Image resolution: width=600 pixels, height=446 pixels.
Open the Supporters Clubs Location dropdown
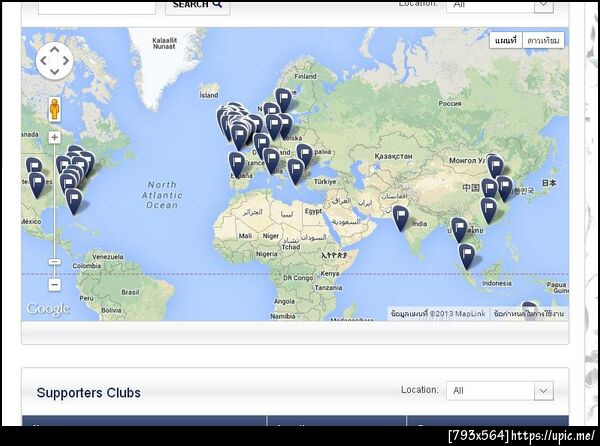click(500, 391)
